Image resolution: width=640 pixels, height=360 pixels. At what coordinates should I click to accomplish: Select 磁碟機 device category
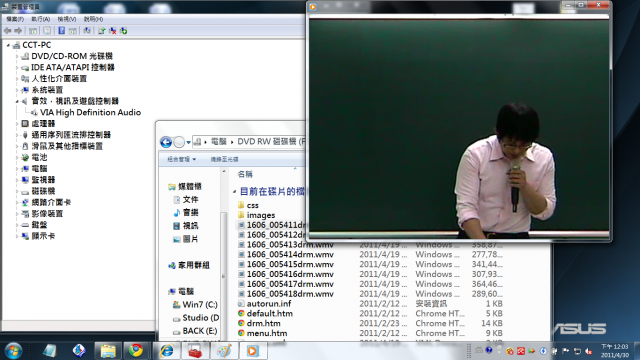(x=43, y=191)
